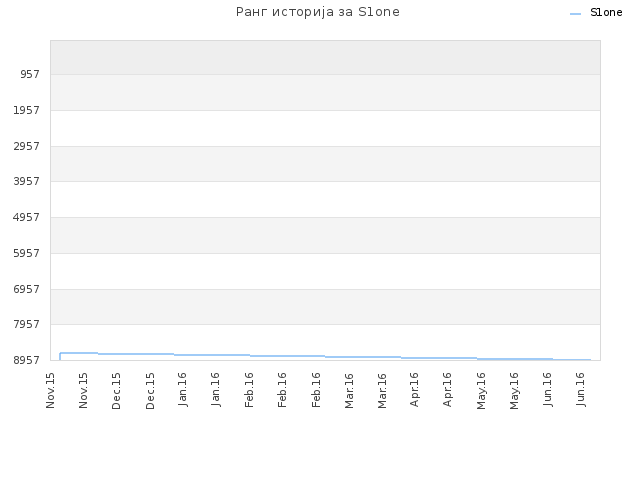Screen dimensions: 640x480
Task: Click the first Apr.16 date label
Action: (x=414, y=389)
